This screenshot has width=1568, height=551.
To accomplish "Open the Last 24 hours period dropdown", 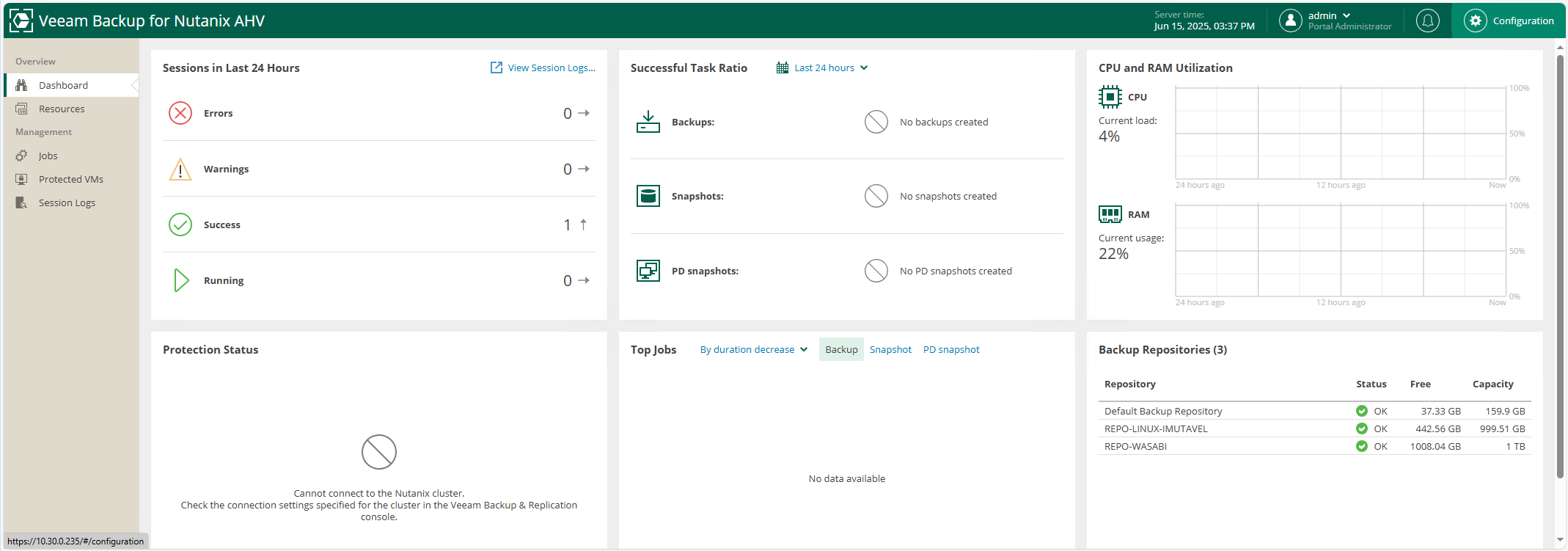I will pos(832,67).
